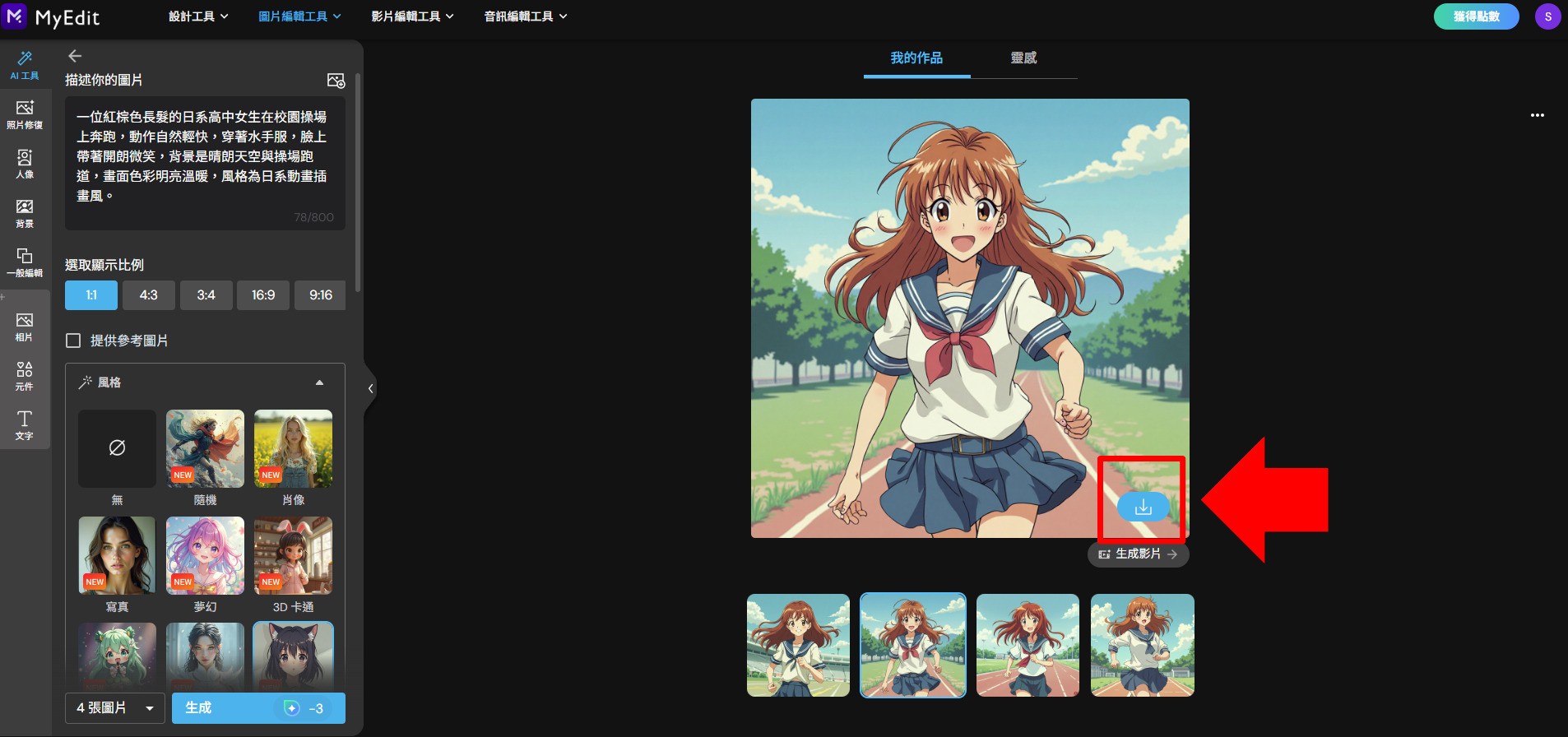Screen dimensions: 1568x737
Task: Download the generated image
Action: point(1143,507)
